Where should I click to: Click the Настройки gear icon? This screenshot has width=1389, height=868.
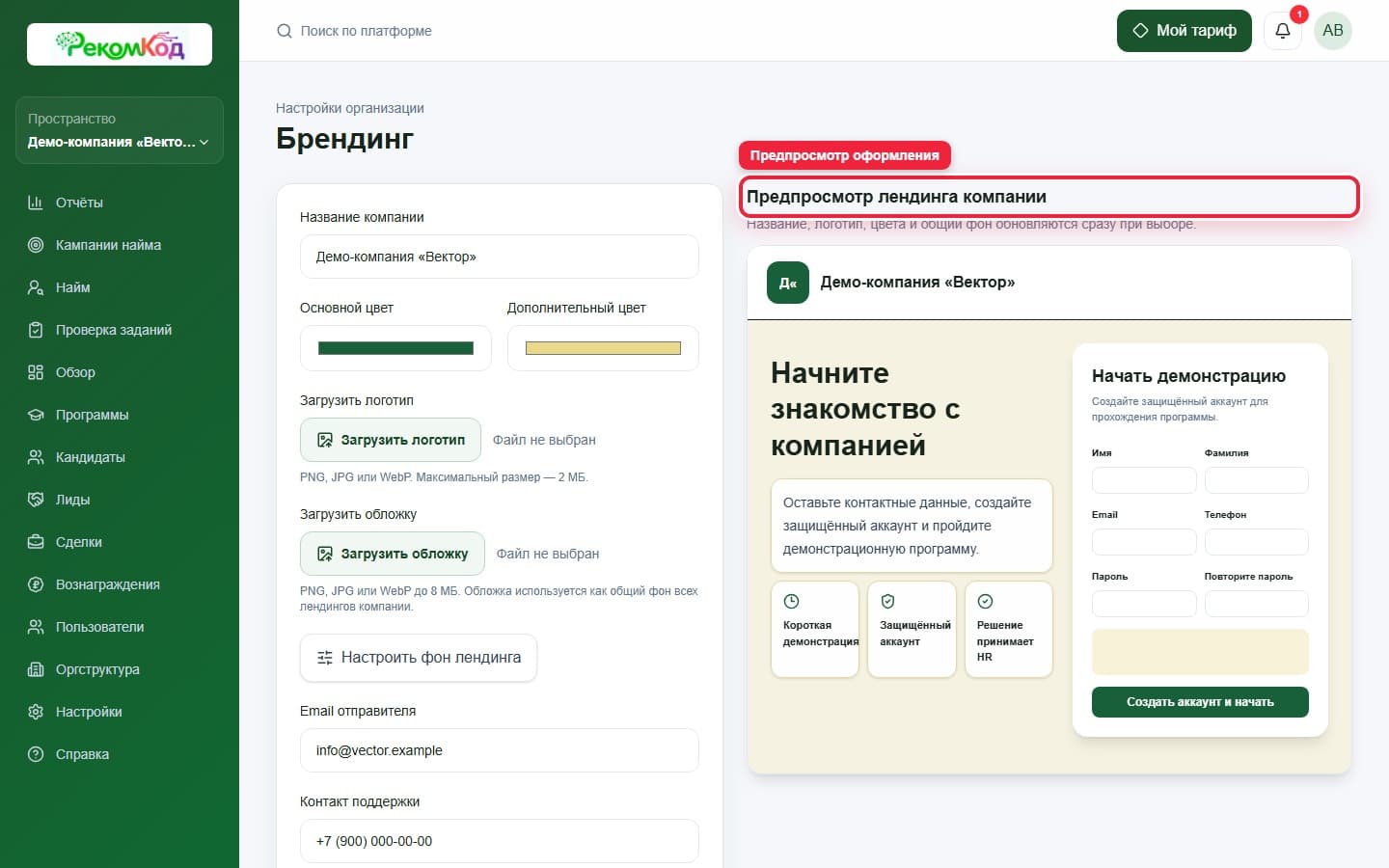[x=36, y=712]
